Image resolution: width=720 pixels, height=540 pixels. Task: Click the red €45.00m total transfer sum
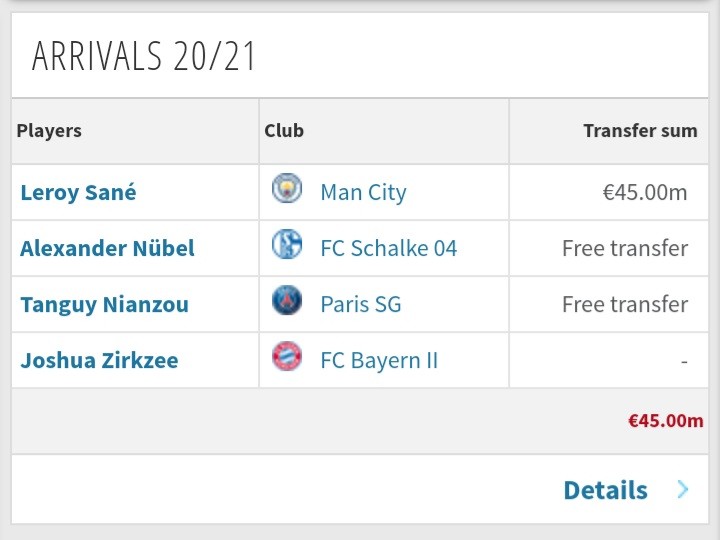tap(665, 421)
